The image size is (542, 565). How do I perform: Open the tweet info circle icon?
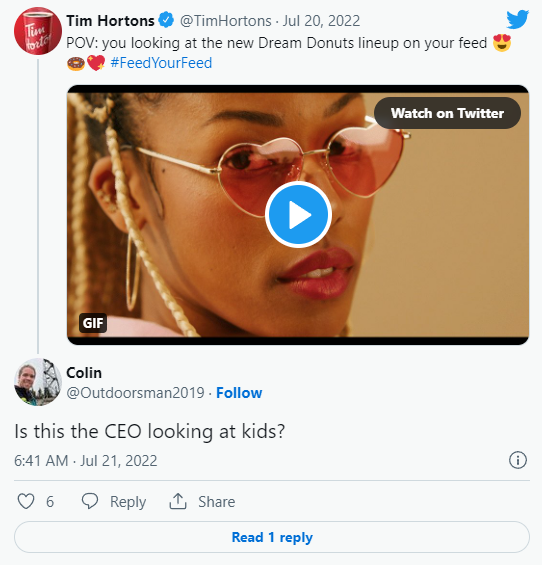pyautogui.click(x=518, y=460)
